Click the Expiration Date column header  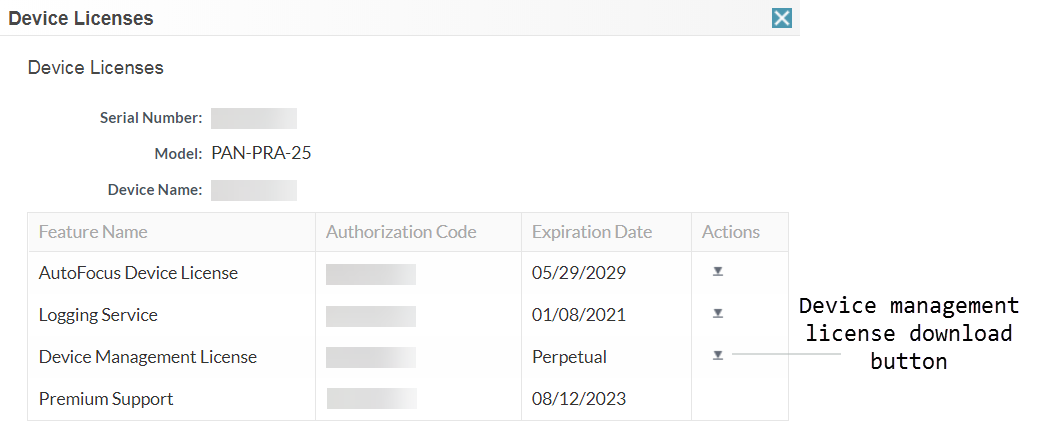(x=592, y=232)
